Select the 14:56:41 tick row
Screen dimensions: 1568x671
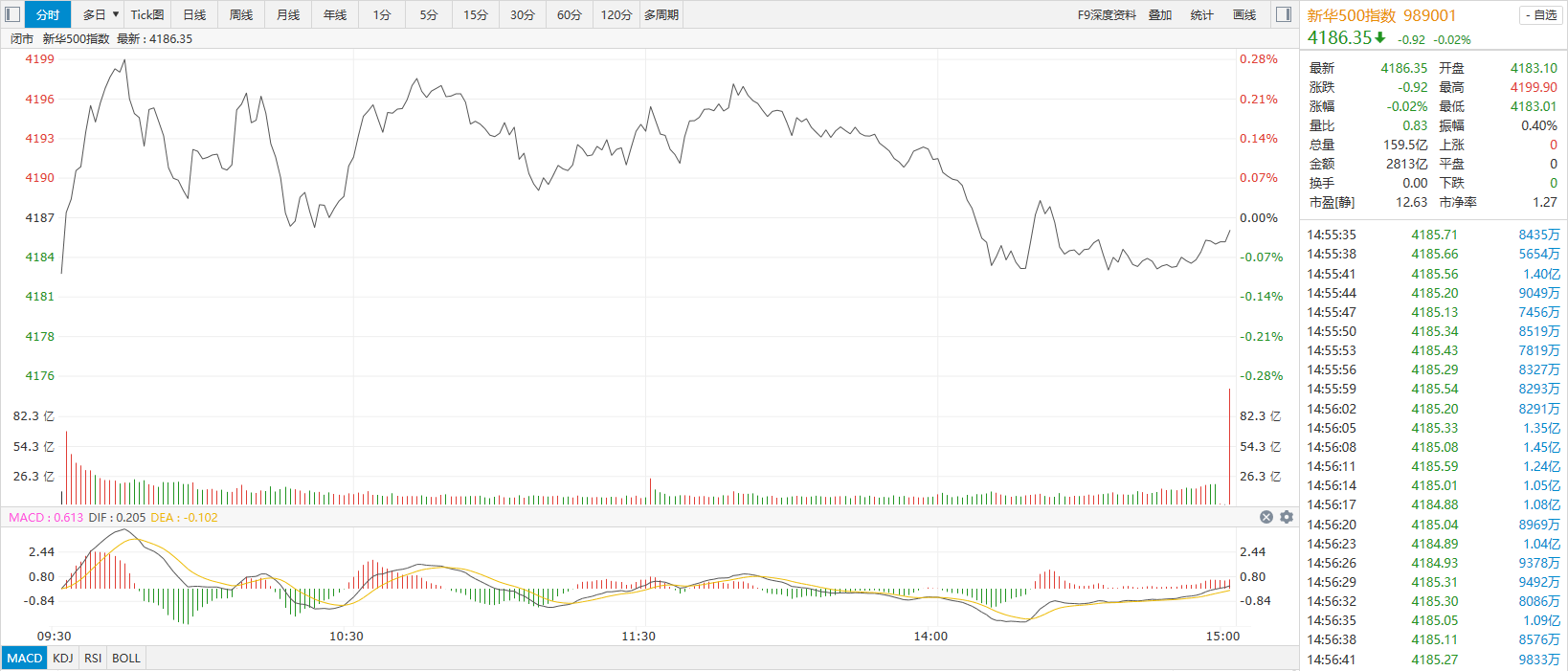(1433, 660)
